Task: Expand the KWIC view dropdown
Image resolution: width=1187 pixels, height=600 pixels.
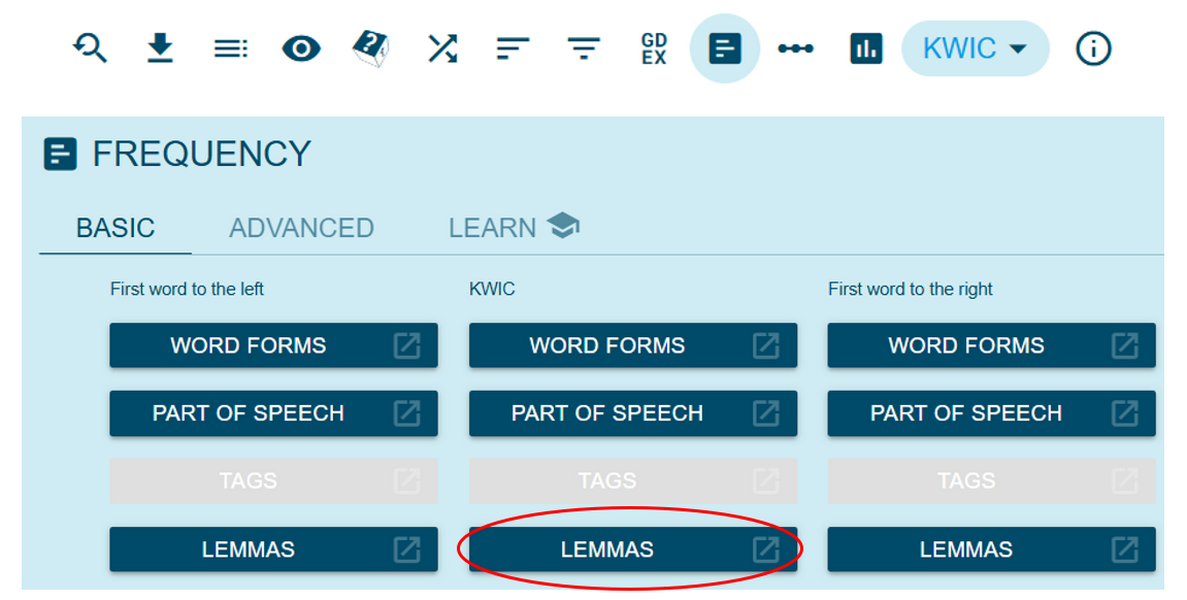Action: coord(975,48)
